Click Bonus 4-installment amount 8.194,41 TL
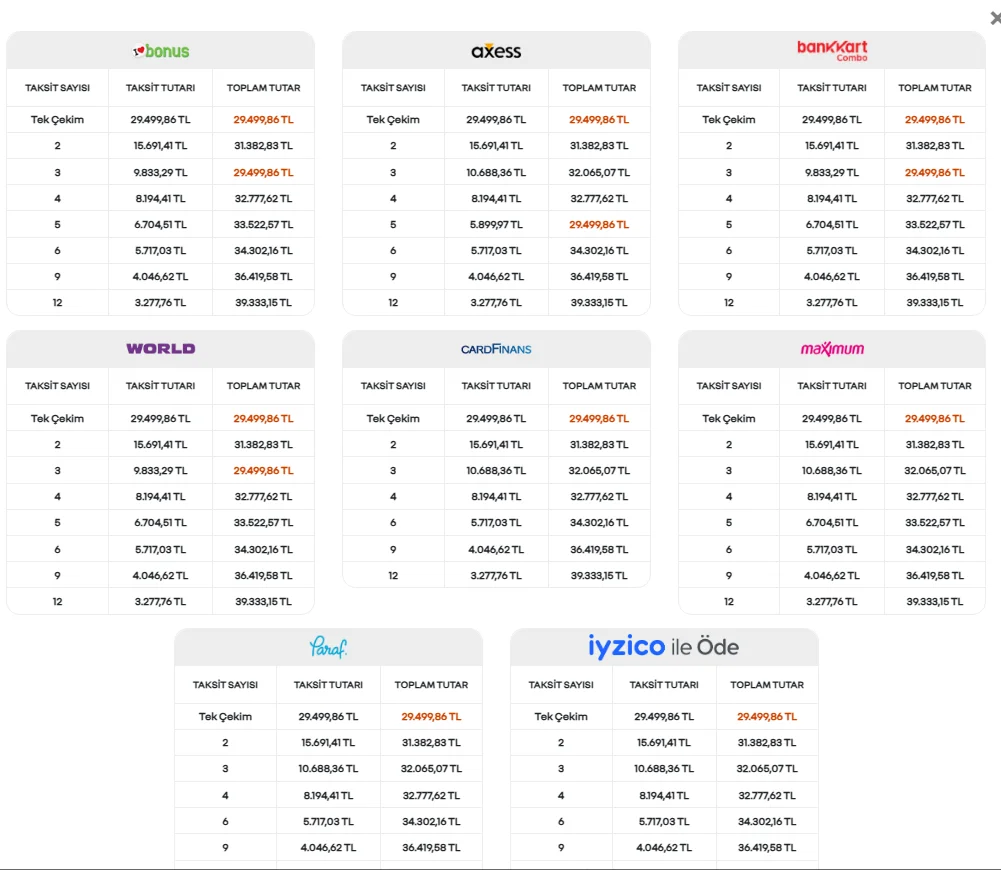The height and width of the screenshot is (870, 1001). (160, 199)
